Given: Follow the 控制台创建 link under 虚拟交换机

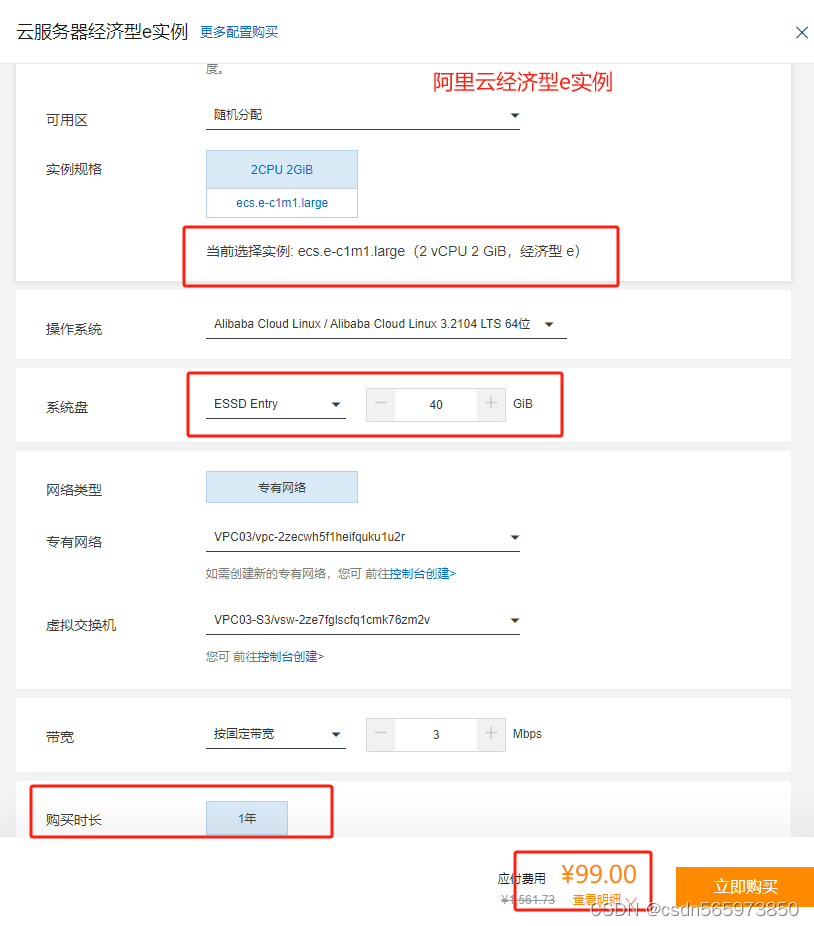Looking at the screenshot, I should [291, 657].
